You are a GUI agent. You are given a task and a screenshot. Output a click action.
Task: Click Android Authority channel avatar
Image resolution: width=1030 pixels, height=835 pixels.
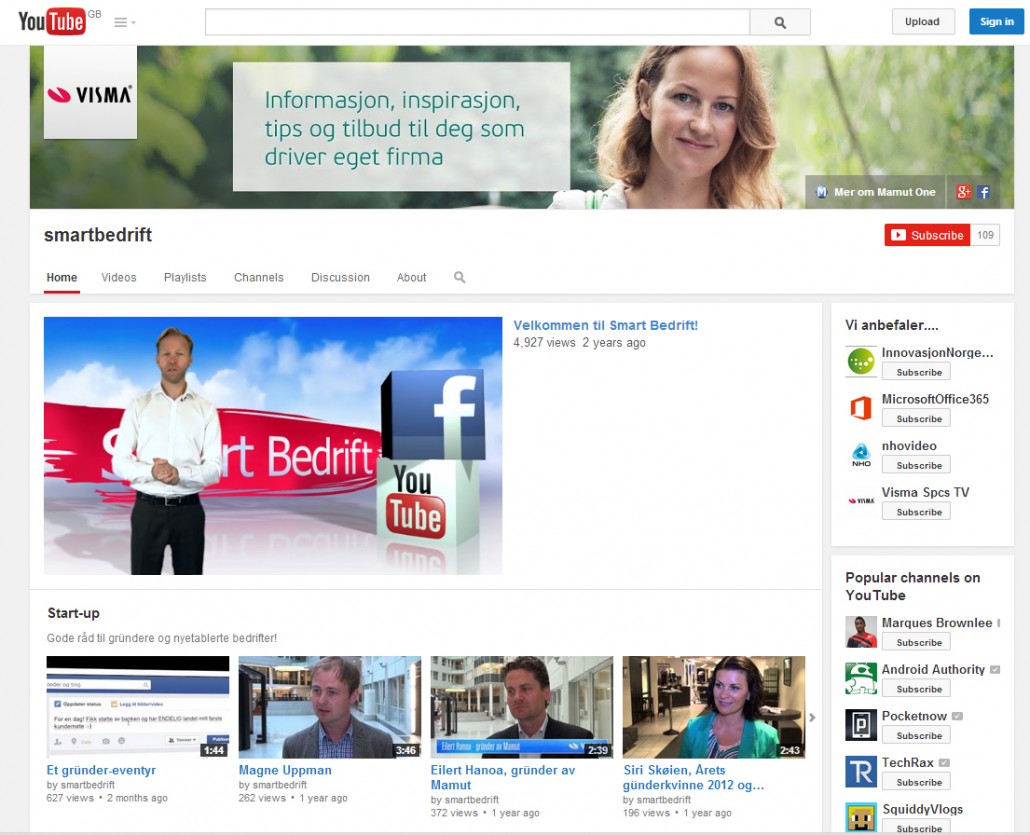click(861, 679)
